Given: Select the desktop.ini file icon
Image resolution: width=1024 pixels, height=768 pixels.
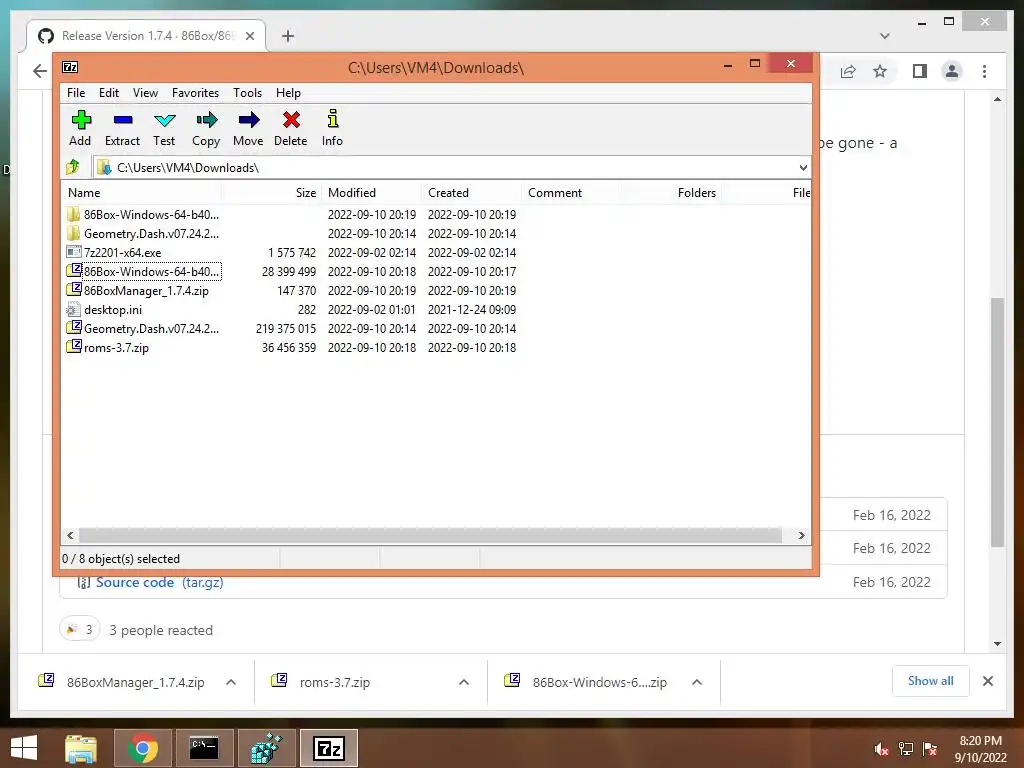Looking at the screenshot, I should (74, 310).
